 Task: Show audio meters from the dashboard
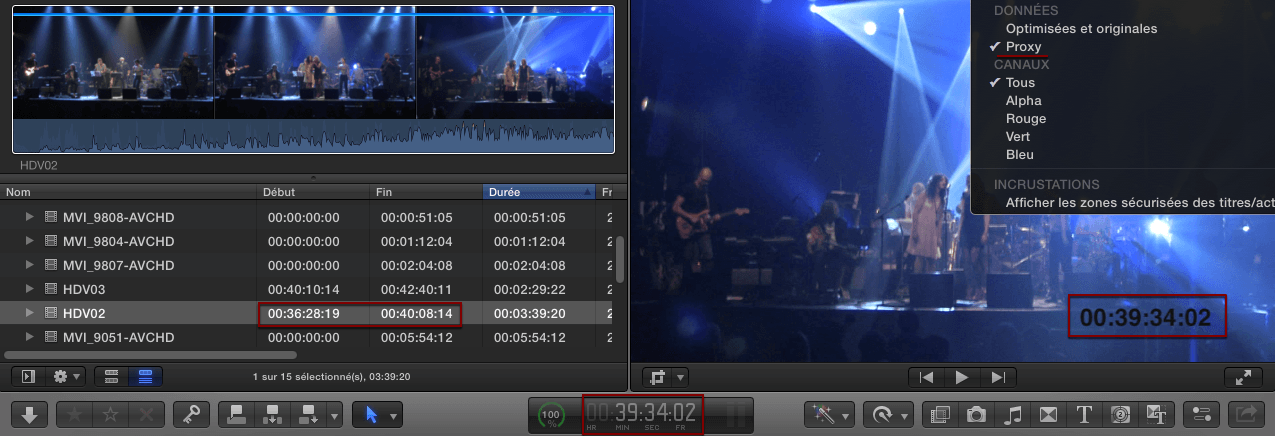coord(736,414)
